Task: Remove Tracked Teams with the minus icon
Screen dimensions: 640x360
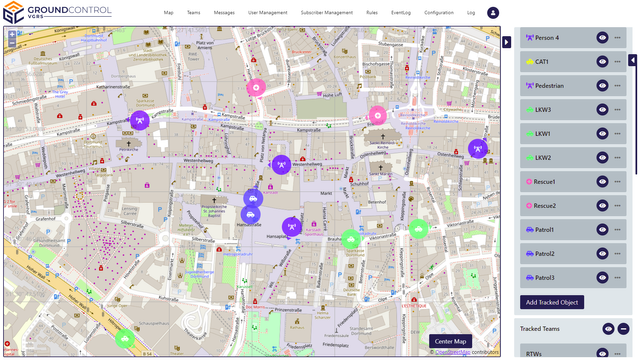Action: coord(623,329)
